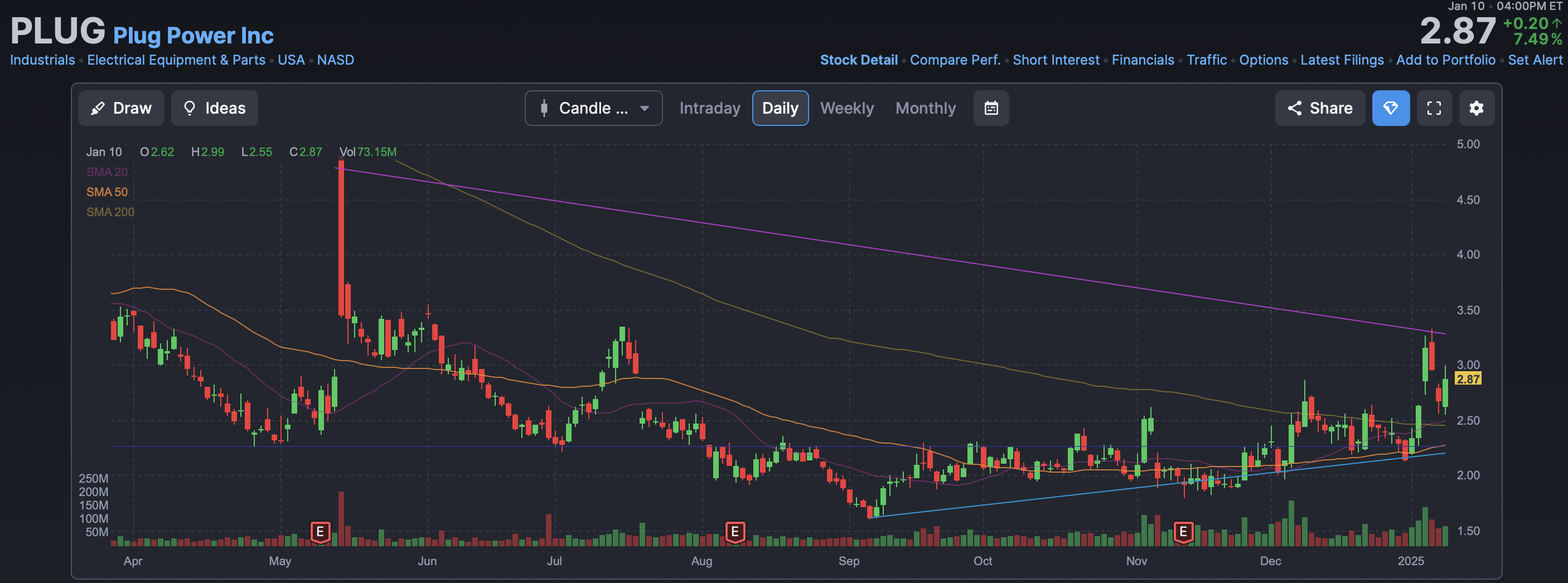Click the blue diamond premium icon
1568x583 pixels.
(x=1391, y=108)
